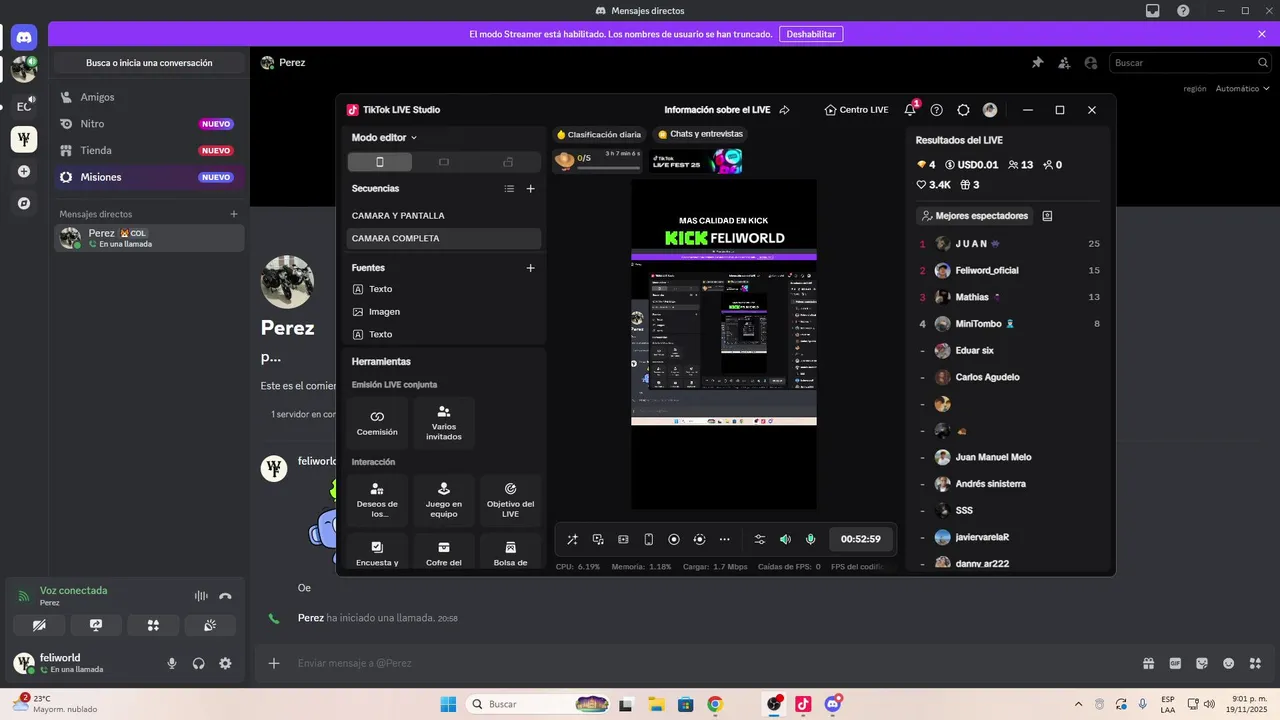
Task: Disable Streamer mode with Deshabilitar
Action: point(810,34)
